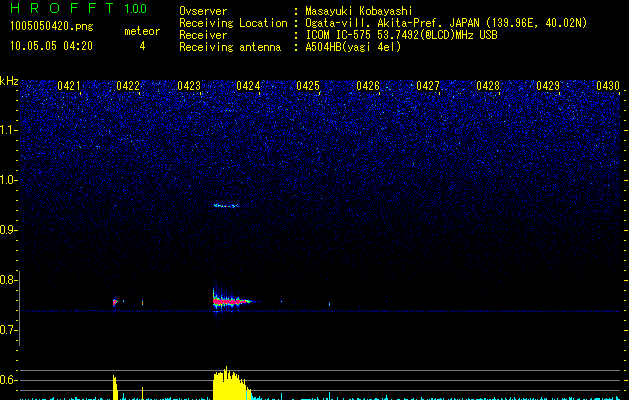The height and width of the screenshot is (400, 629).
Task: Click antenna value A504HB(yagi 4el)
Action: click(x=353, y=47)
